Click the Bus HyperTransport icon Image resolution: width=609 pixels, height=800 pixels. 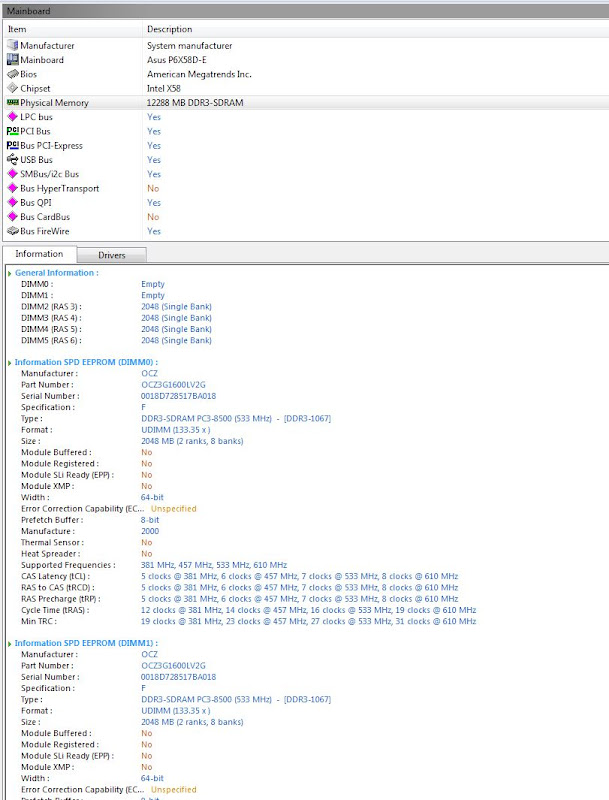point(13,188)
